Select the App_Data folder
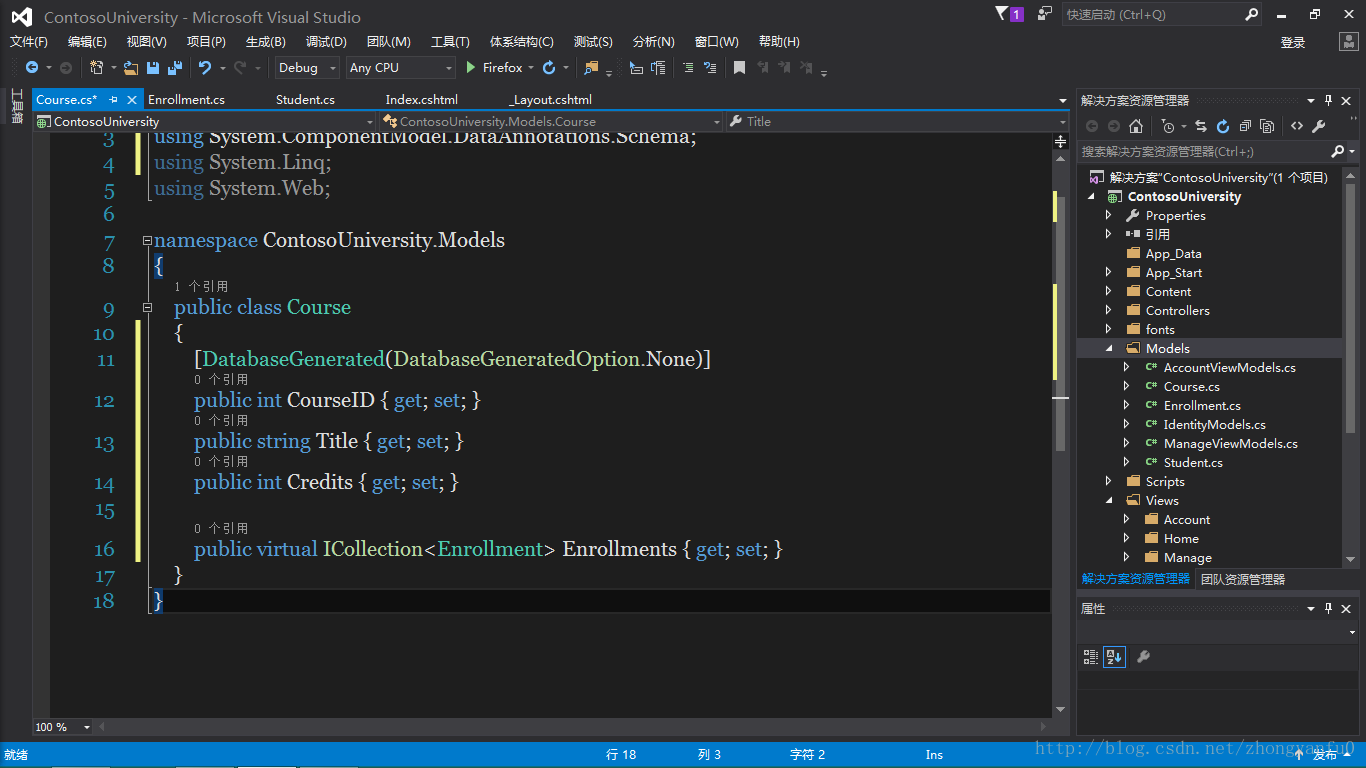 [x=1173, y=253]
